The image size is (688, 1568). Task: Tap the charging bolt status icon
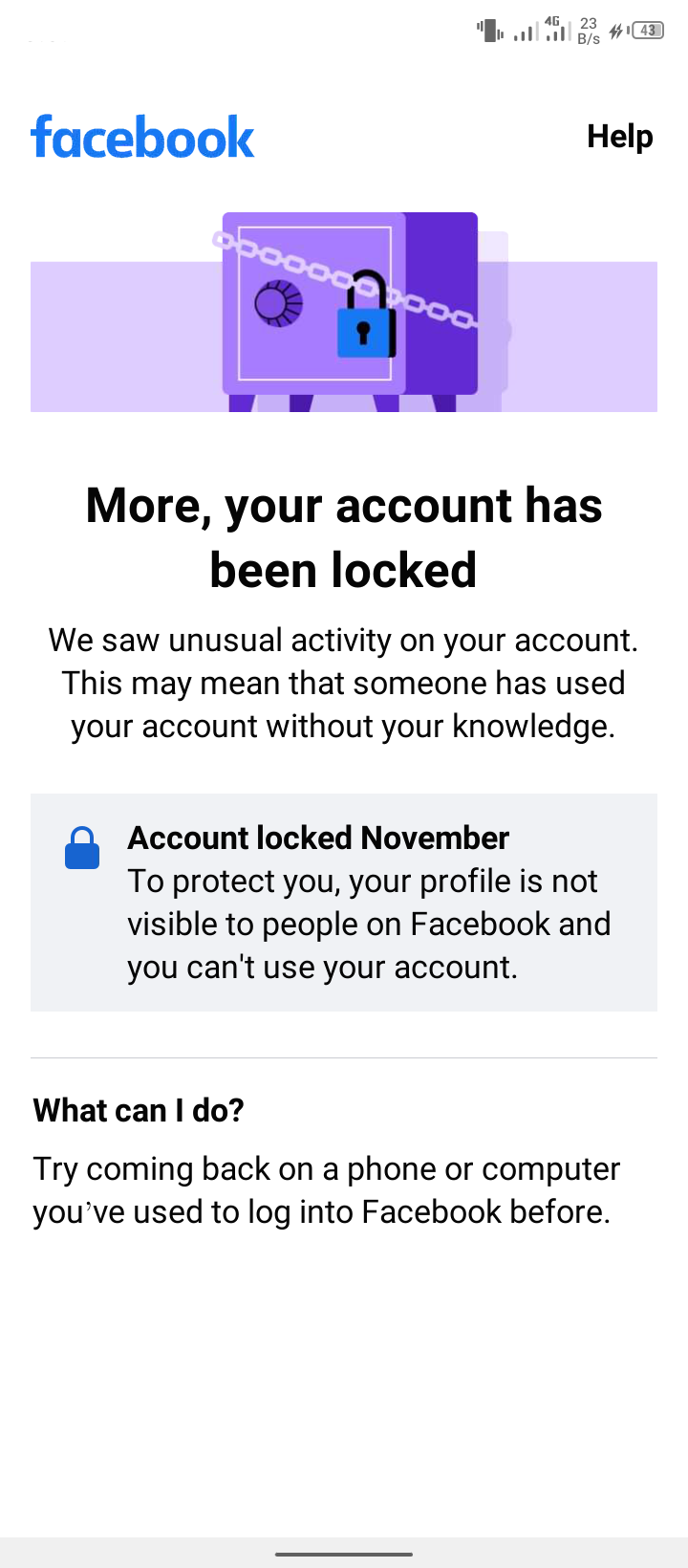[x=617, y=31]
